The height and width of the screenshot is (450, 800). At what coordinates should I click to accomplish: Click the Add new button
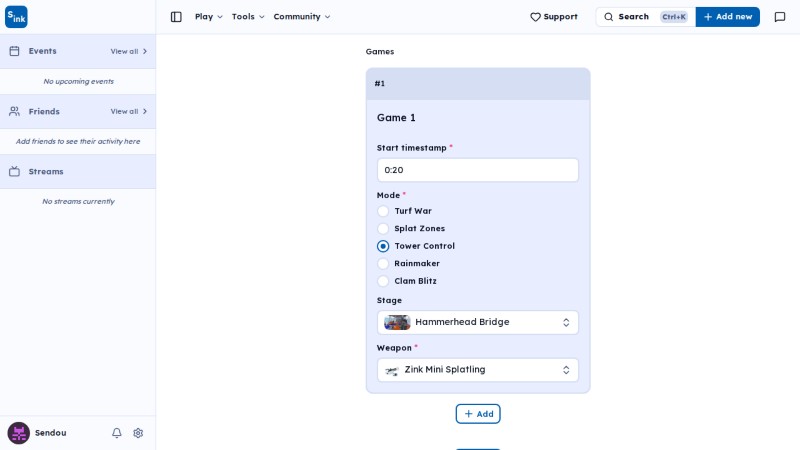click(728, 17)
